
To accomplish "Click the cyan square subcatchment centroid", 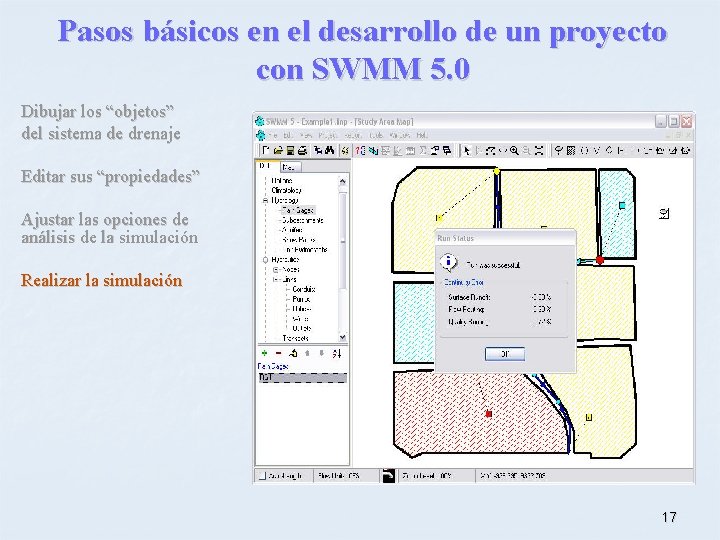I will [622, 205].
